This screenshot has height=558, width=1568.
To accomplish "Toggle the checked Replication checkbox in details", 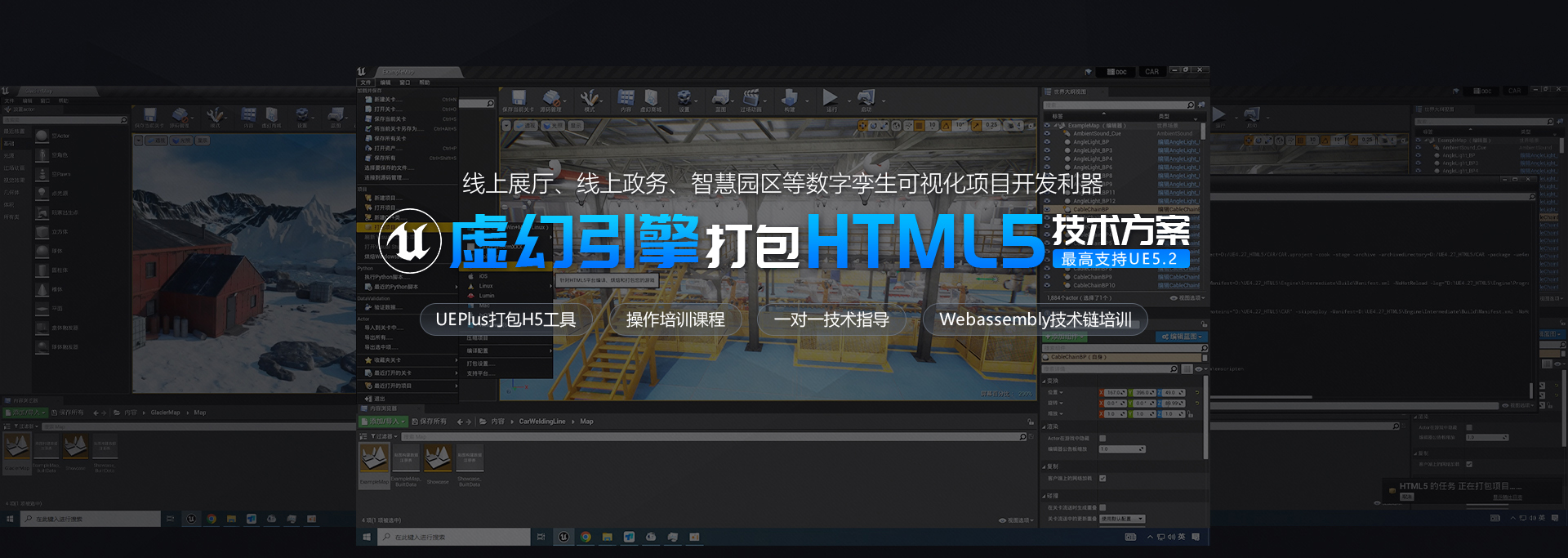I will [x=1102, y=479].
